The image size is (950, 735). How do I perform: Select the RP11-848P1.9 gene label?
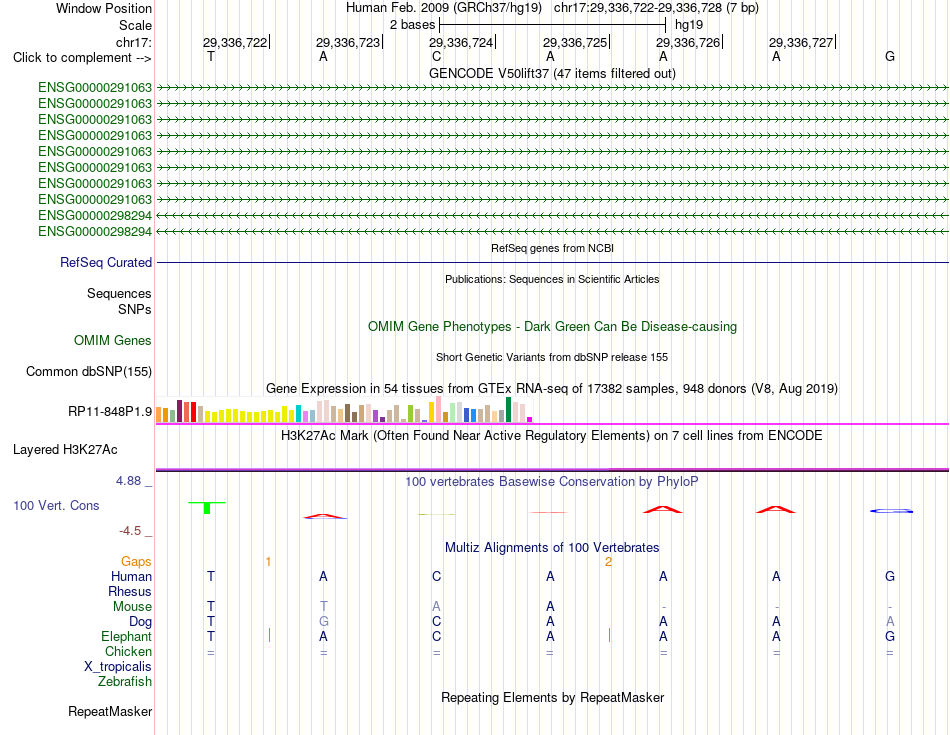click(110, 411)
